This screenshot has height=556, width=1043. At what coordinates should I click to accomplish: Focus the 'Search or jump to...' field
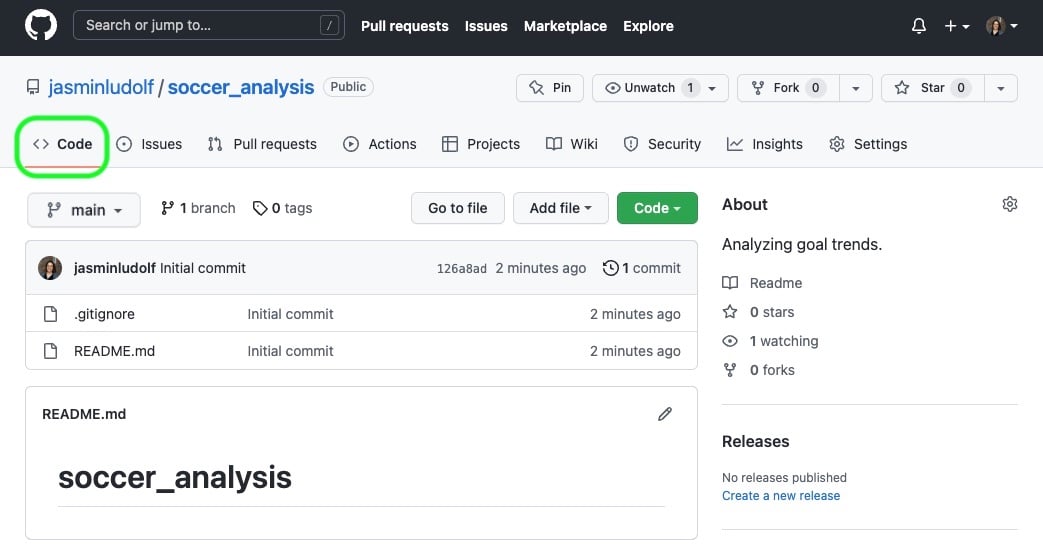(208, 25)
